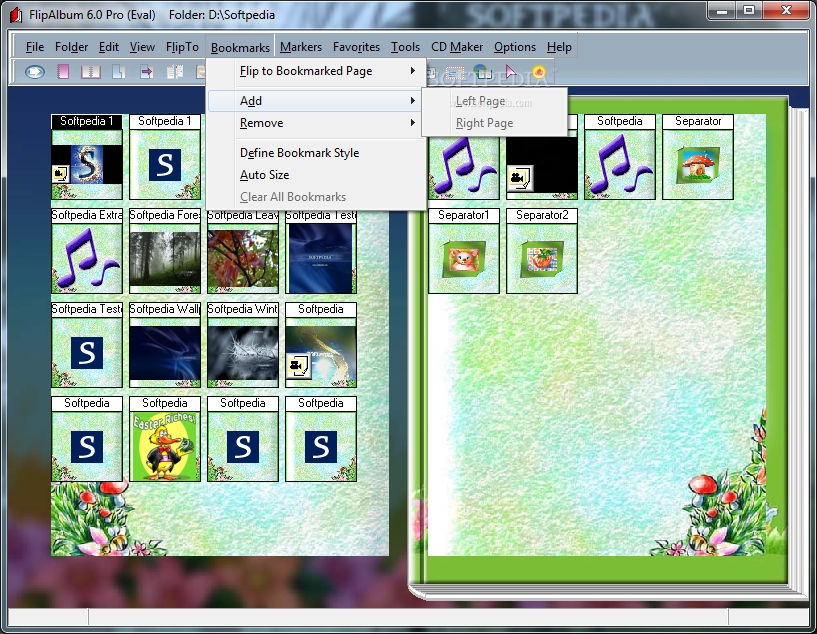
Task: Click the globe toolbar icon
Action: coord(483,72)
